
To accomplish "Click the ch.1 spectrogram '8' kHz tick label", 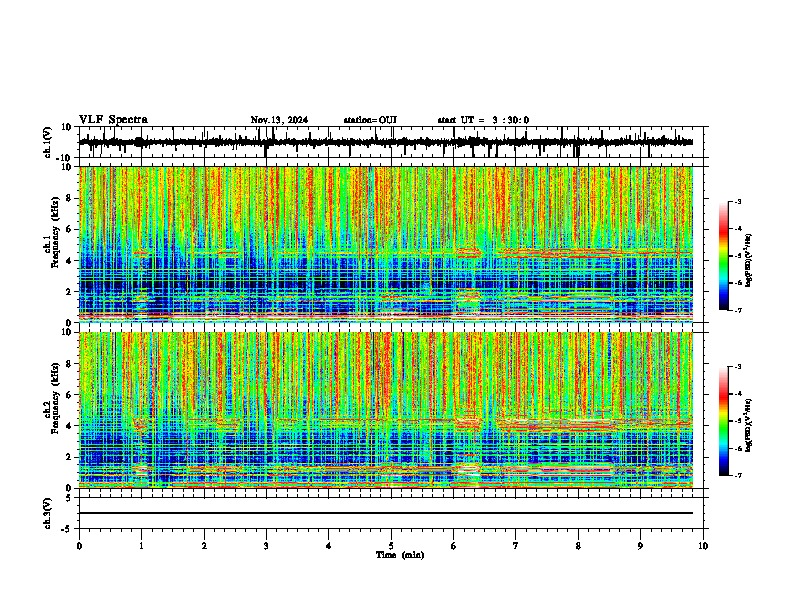I will point(70,198).
